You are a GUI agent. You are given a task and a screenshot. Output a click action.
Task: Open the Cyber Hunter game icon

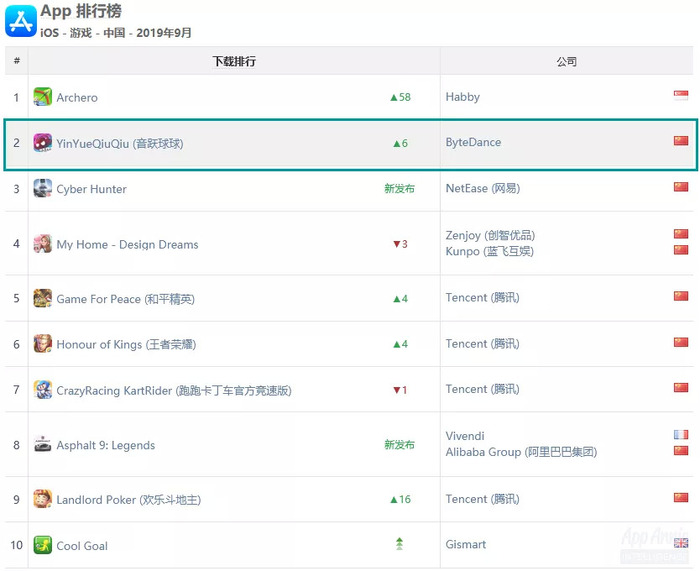(x=42, y=188)
